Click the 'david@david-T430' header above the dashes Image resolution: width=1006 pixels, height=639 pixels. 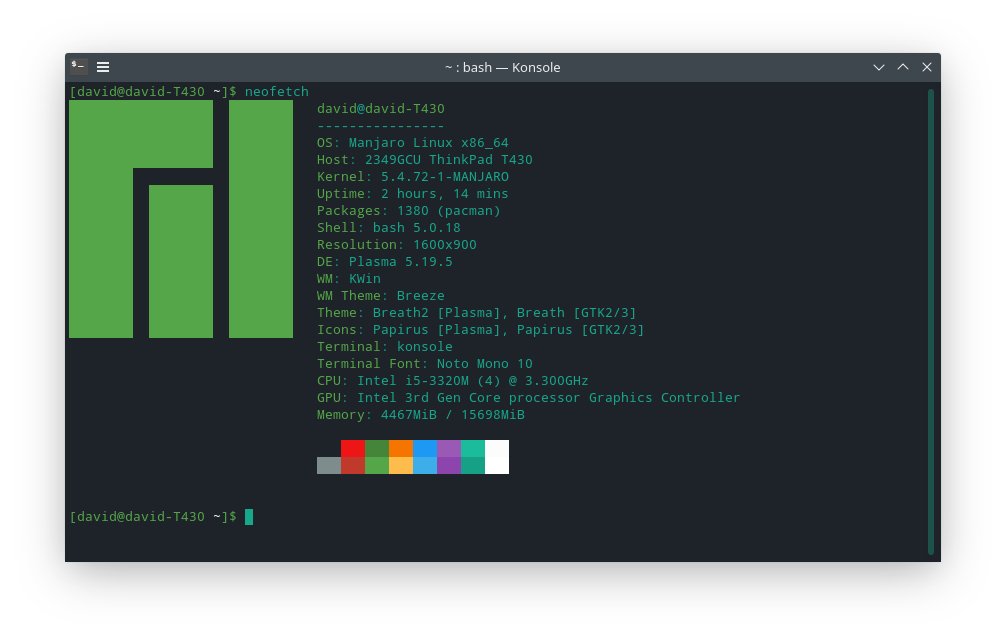(380, 108)
